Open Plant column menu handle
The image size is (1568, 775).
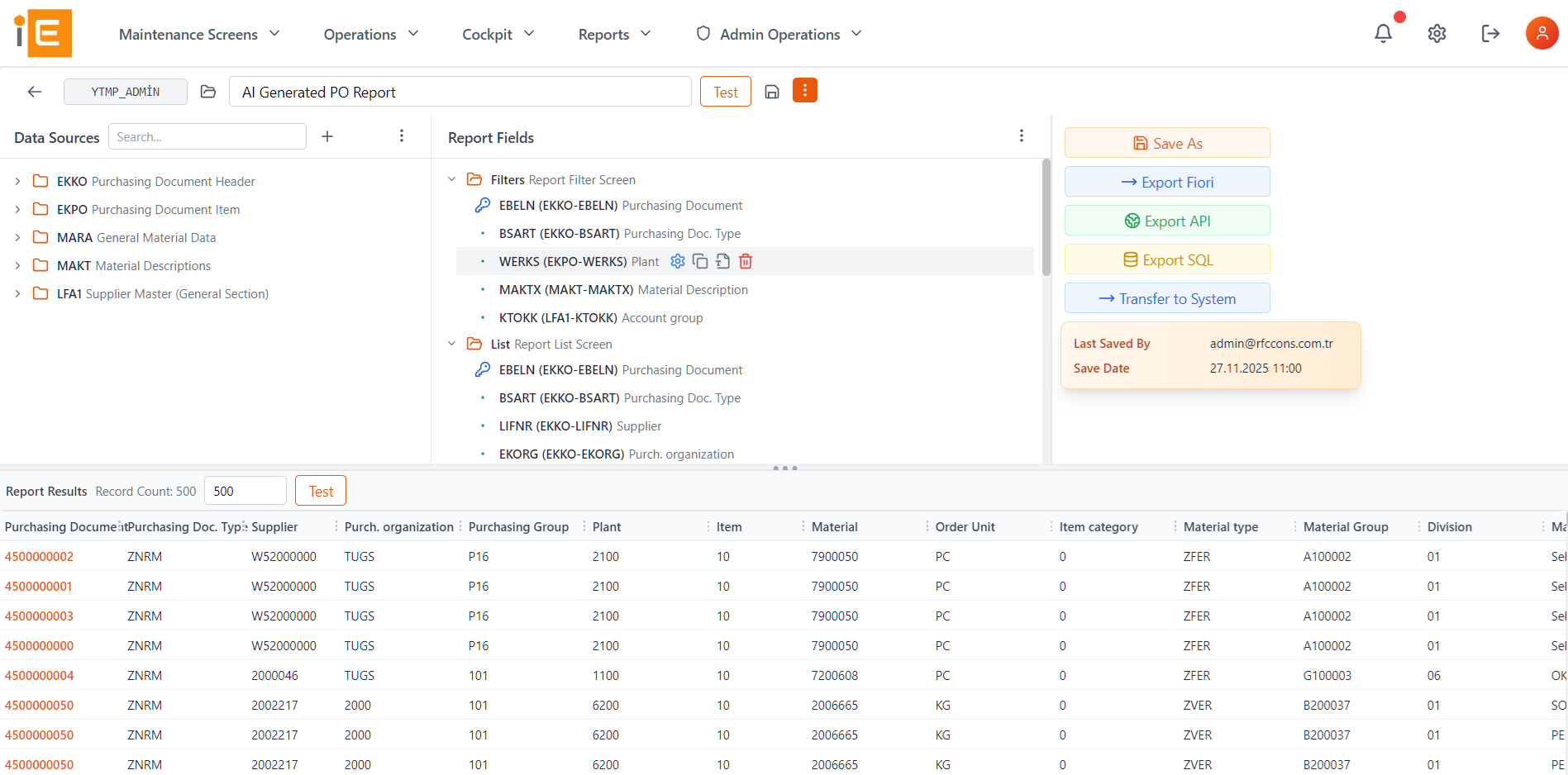(x=708, y=526)
